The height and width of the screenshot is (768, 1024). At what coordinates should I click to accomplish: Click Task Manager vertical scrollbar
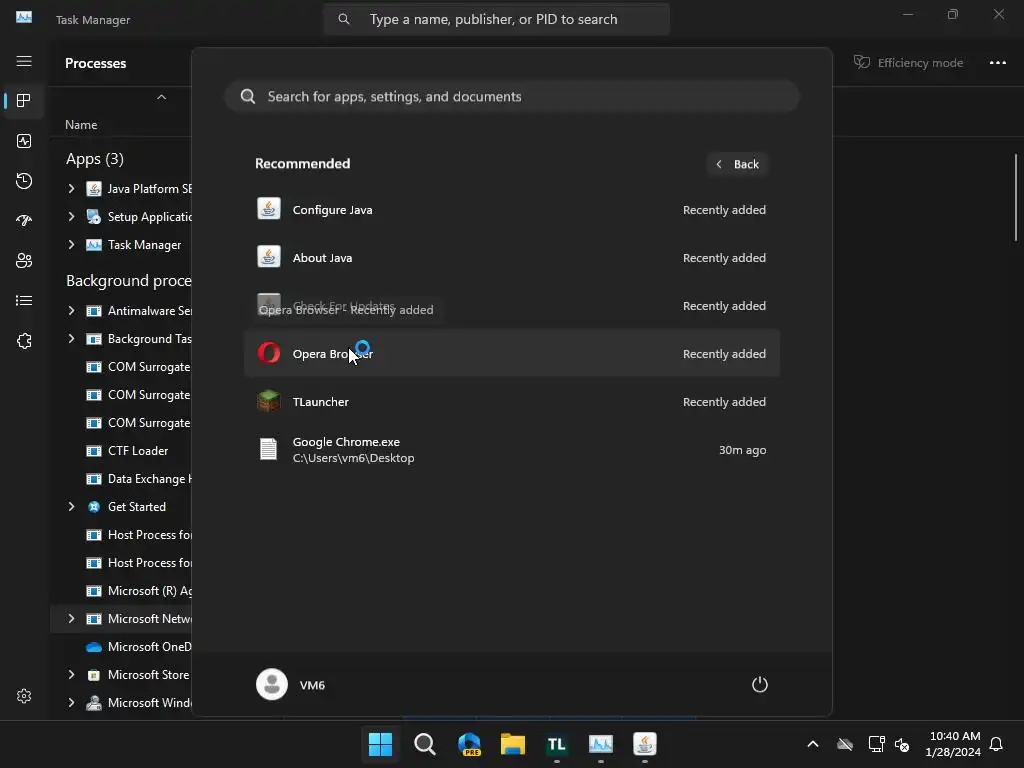[x=1016, y=197]
